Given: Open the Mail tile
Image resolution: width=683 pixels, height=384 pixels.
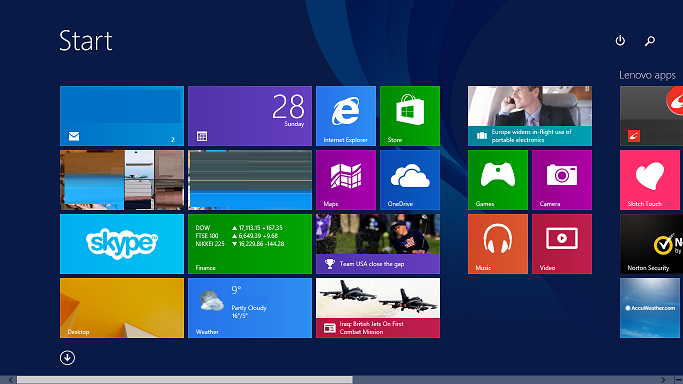Looking at the screenshot, I should point(122,116).
